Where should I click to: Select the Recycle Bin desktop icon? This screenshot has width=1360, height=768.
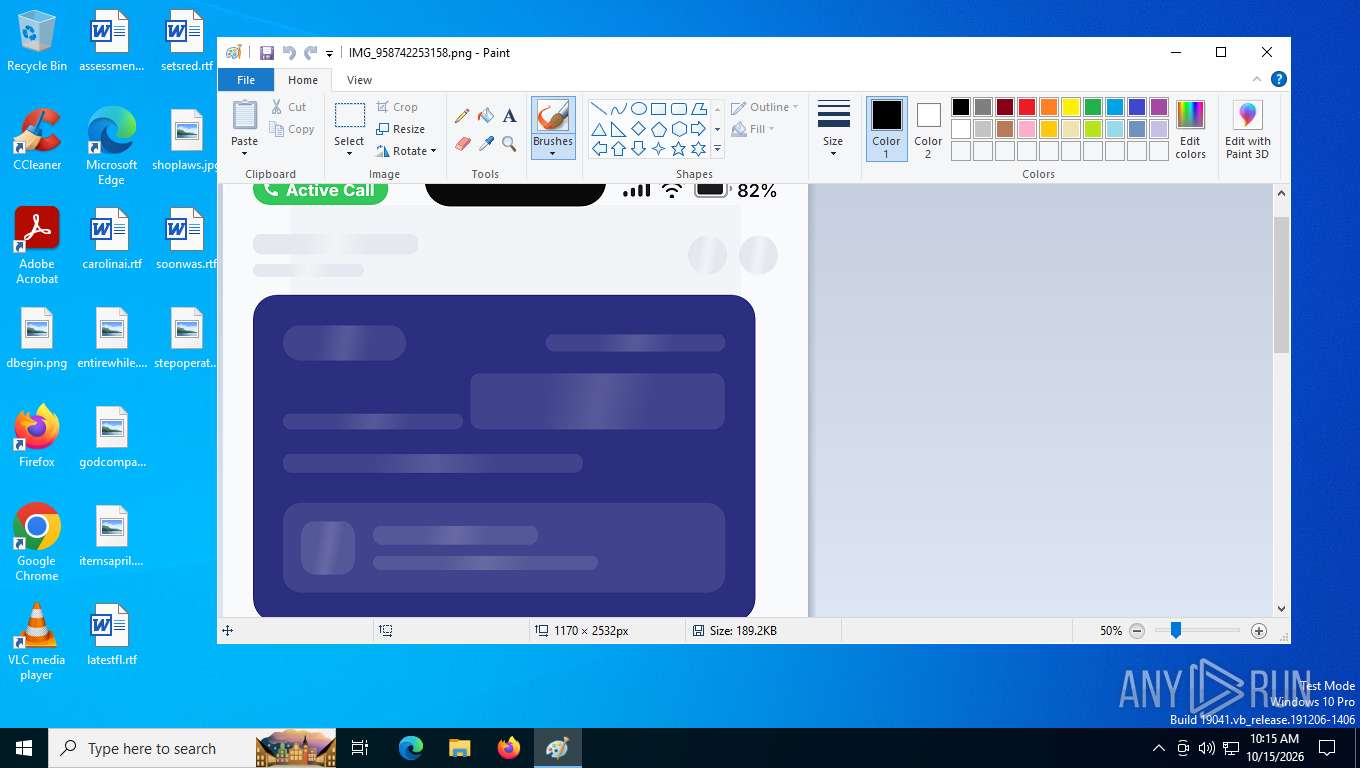[x=36, y=42]
